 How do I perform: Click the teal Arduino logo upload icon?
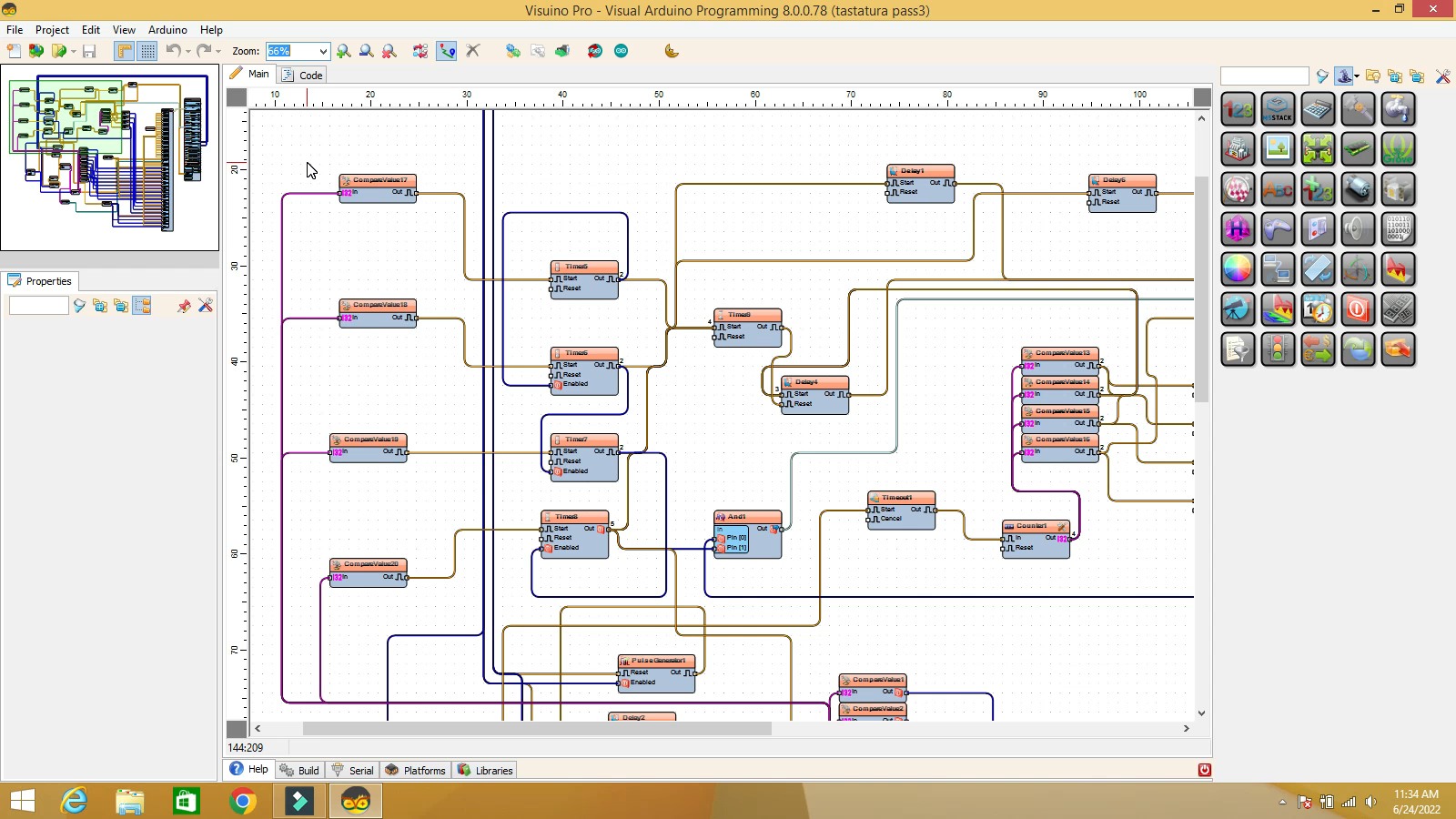[x=621, y=51]
